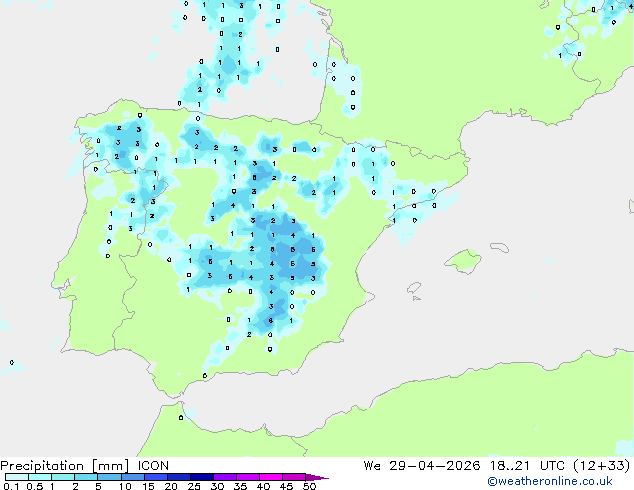Click the '0.5' legend value
This screenshot has width=634, height=490.
[34, 486]
